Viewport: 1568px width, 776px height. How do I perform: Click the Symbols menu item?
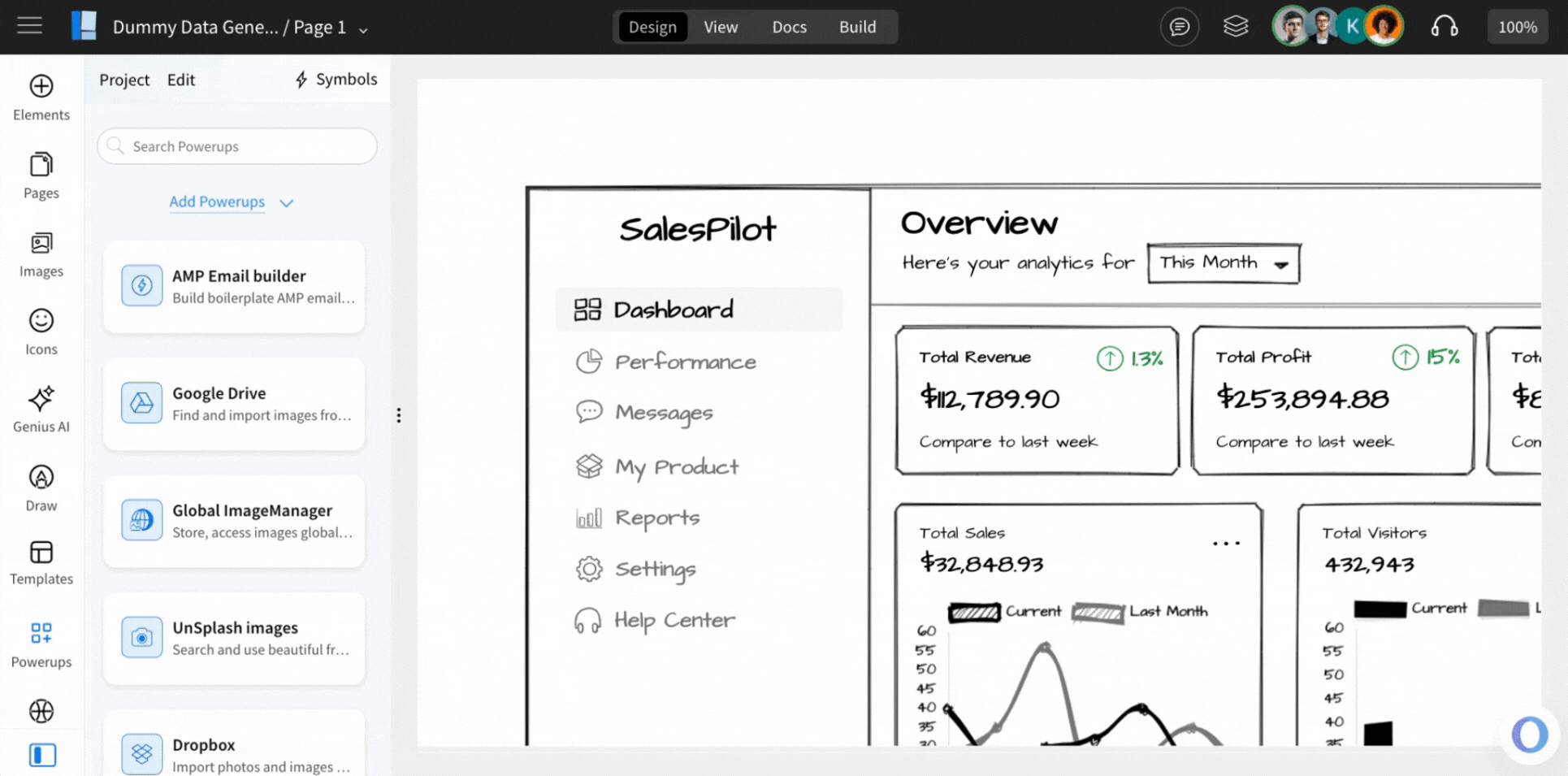335,79
